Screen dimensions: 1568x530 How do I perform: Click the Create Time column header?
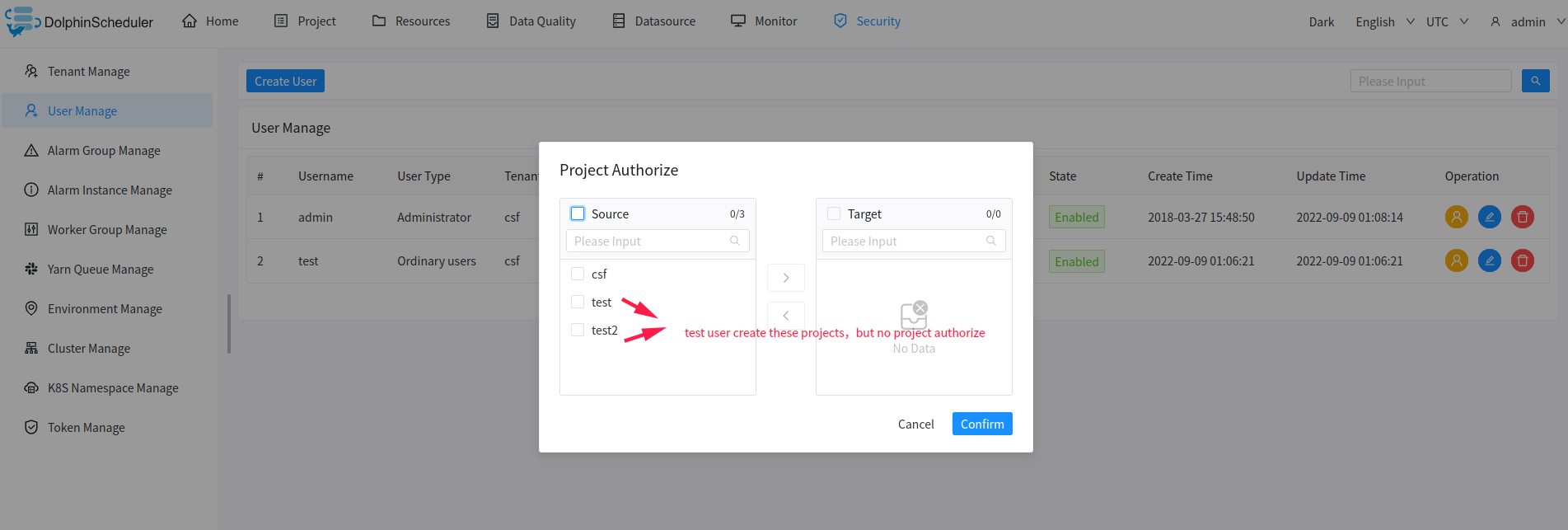click(1180, 176)
